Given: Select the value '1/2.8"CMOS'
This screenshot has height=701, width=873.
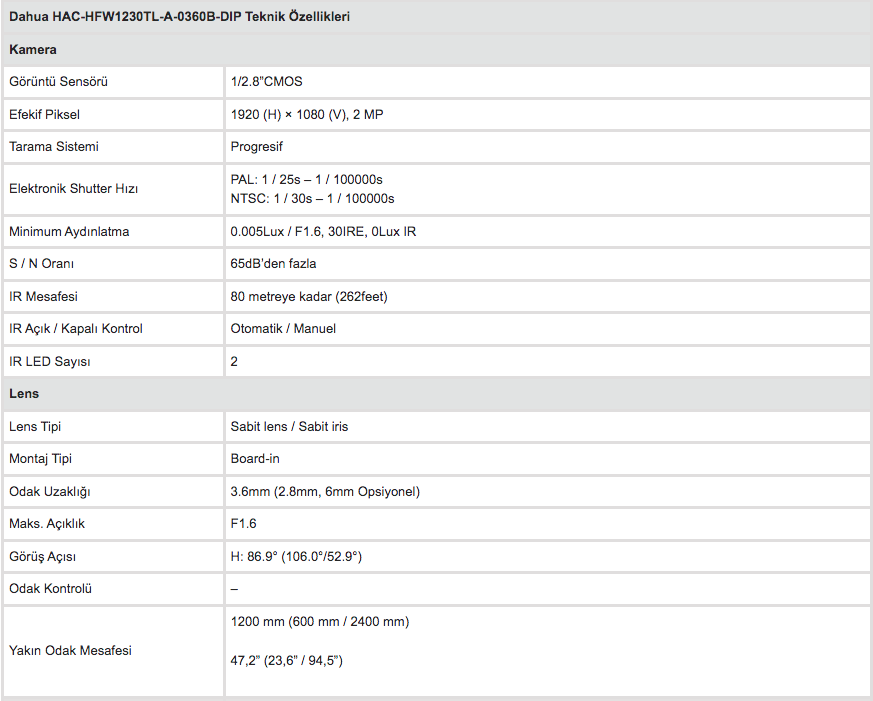Looking at the screenshot, I should [267, 82].
